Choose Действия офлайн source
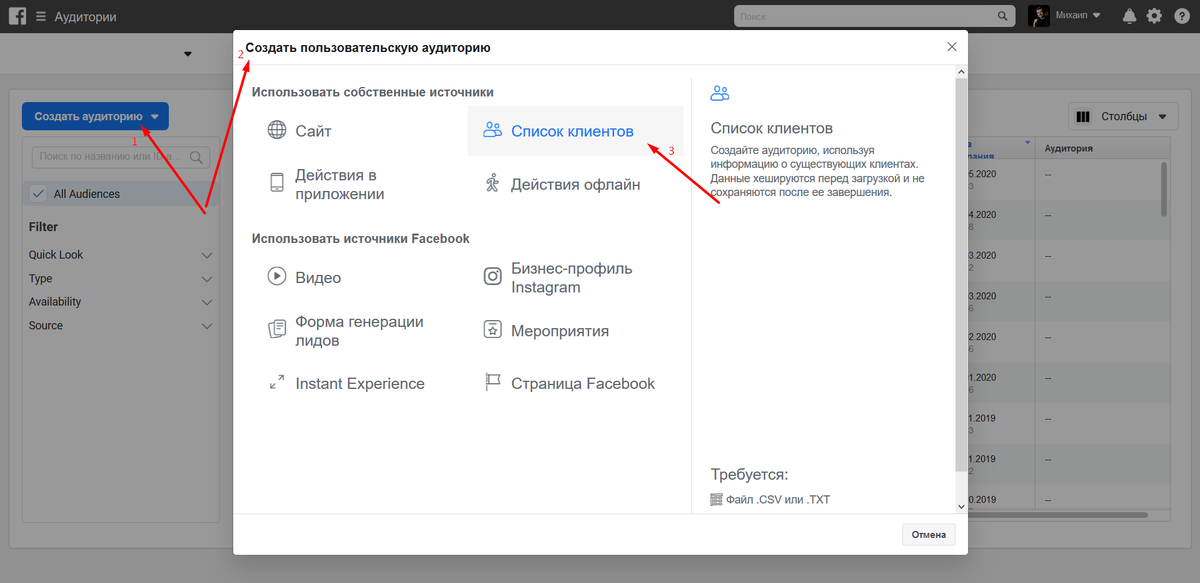The image size is (1200, 583). pos(575,184)
